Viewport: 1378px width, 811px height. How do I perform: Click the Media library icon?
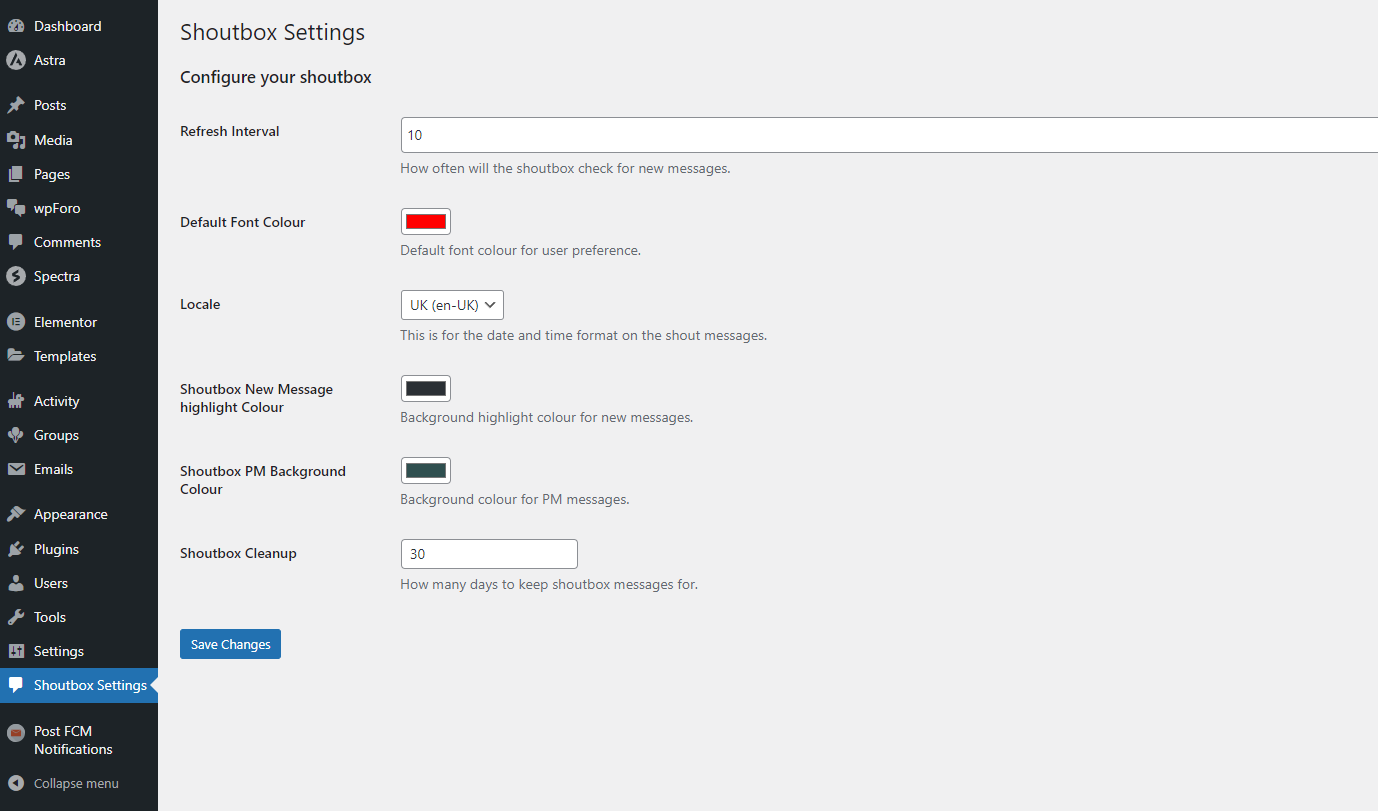pyautogui.click(x=16, y=140)
